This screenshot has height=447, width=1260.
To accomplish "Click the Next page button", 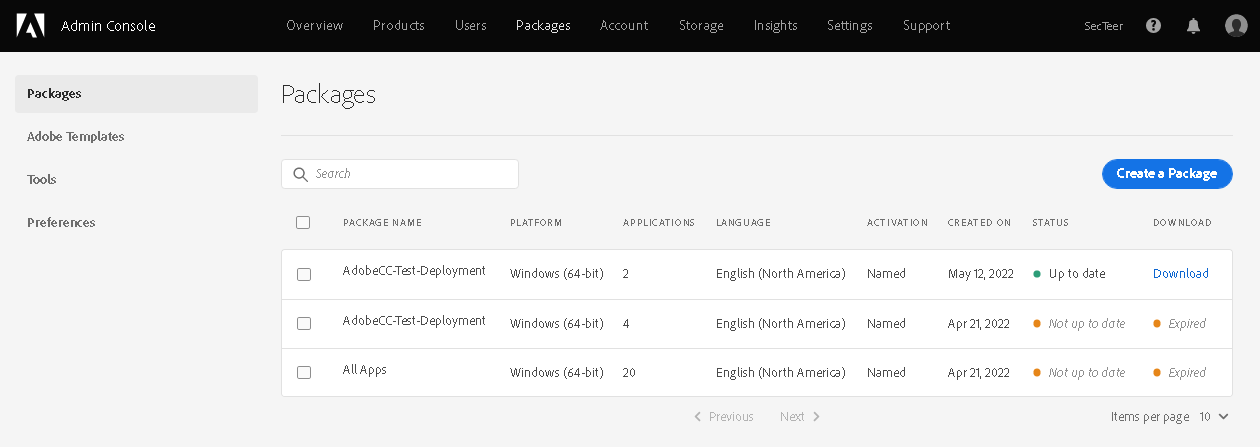I will [x=800, y=417].
